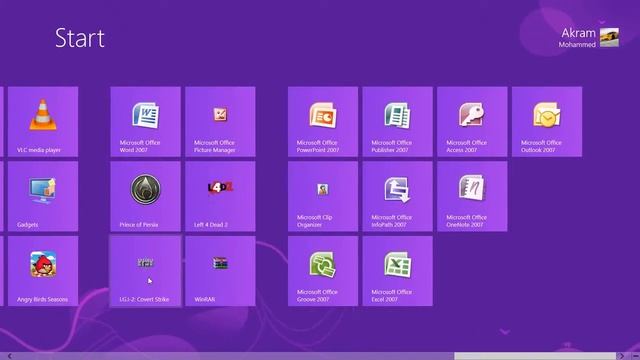Open Microsoft Office Outlook 2007 tile

(547, 121)
